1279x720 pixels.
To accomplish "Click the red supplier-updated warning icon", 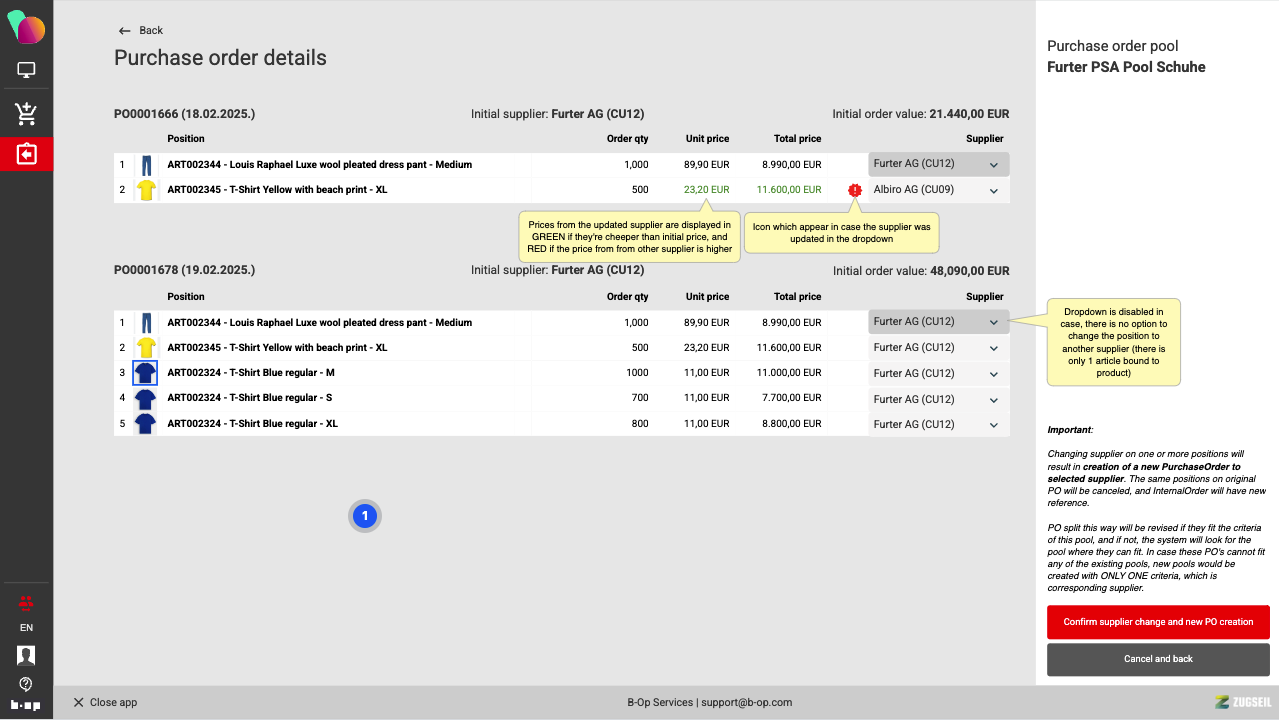I will (854, 190).
